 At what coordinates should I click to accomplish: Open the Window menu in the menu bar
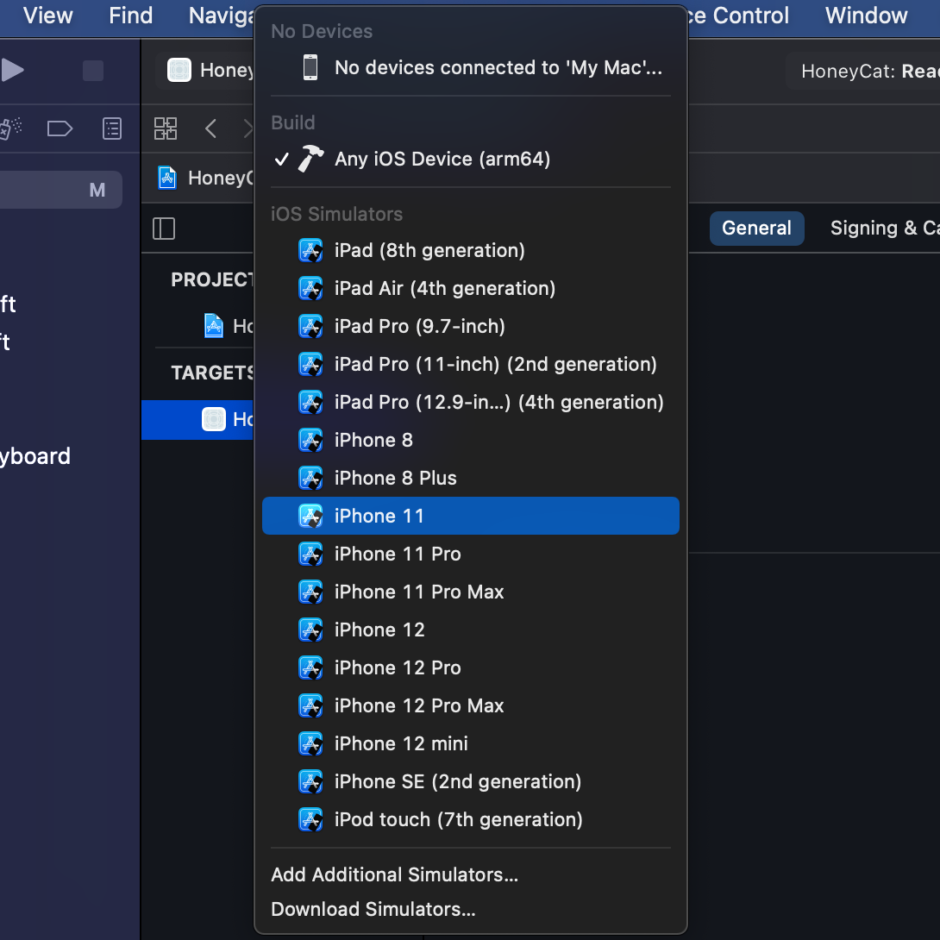coord(866,16)
